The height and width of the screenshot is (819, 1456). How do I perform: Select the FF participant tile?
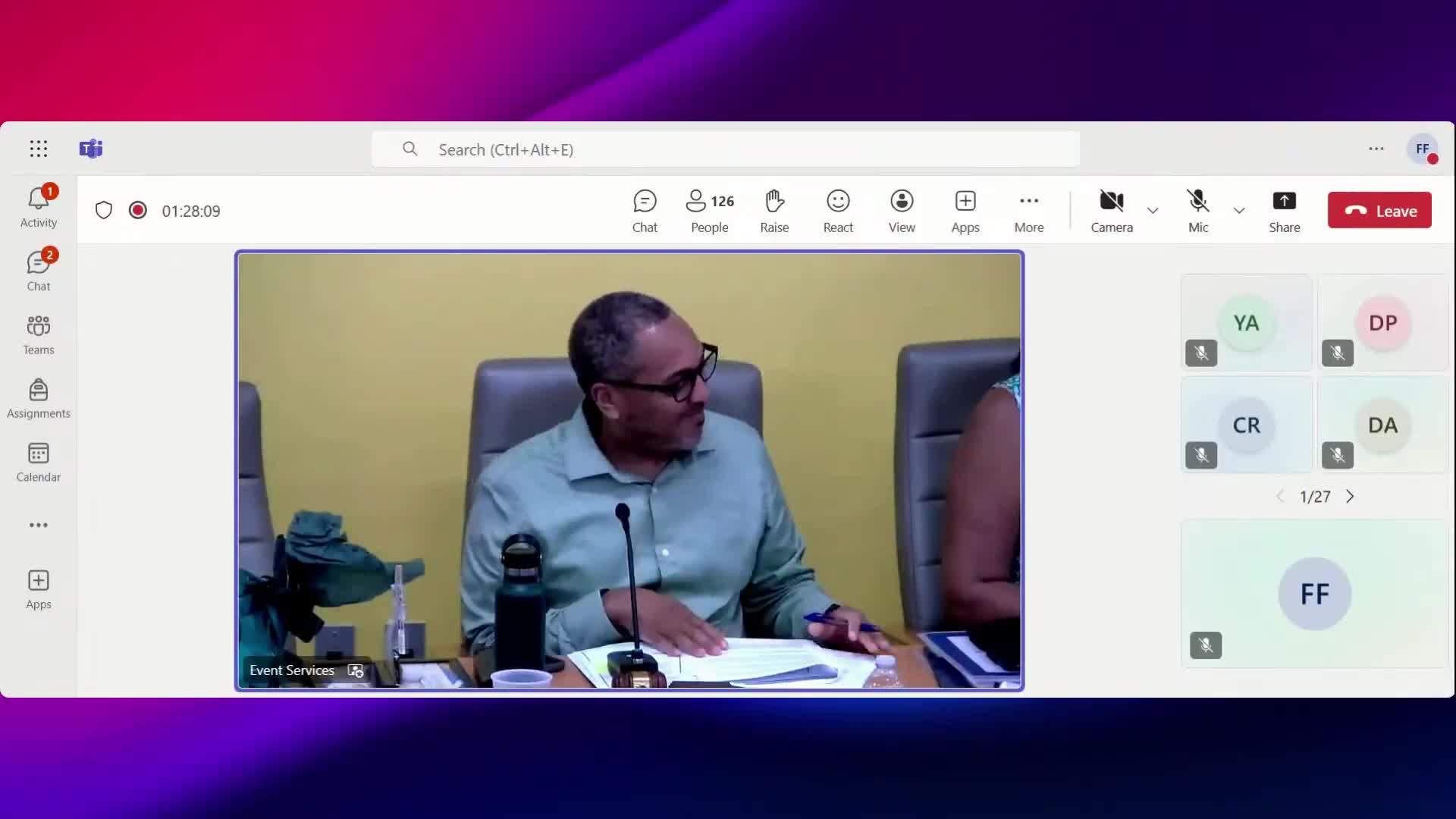1314,594
